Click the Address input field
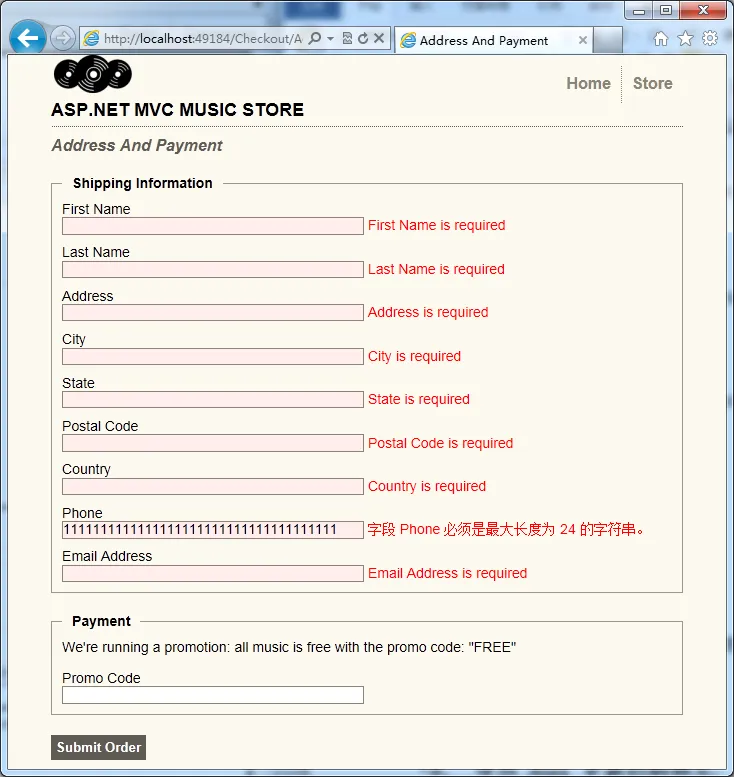 [x=213, y=313]
